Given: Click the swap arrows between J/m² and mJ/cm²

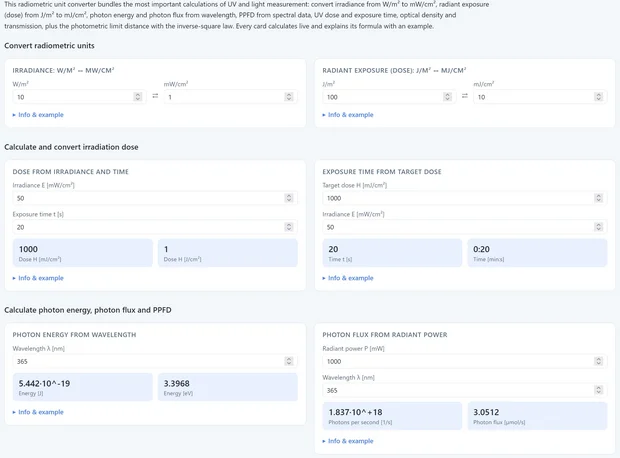Looking at the screenshot, I should (x=465, y=96).
